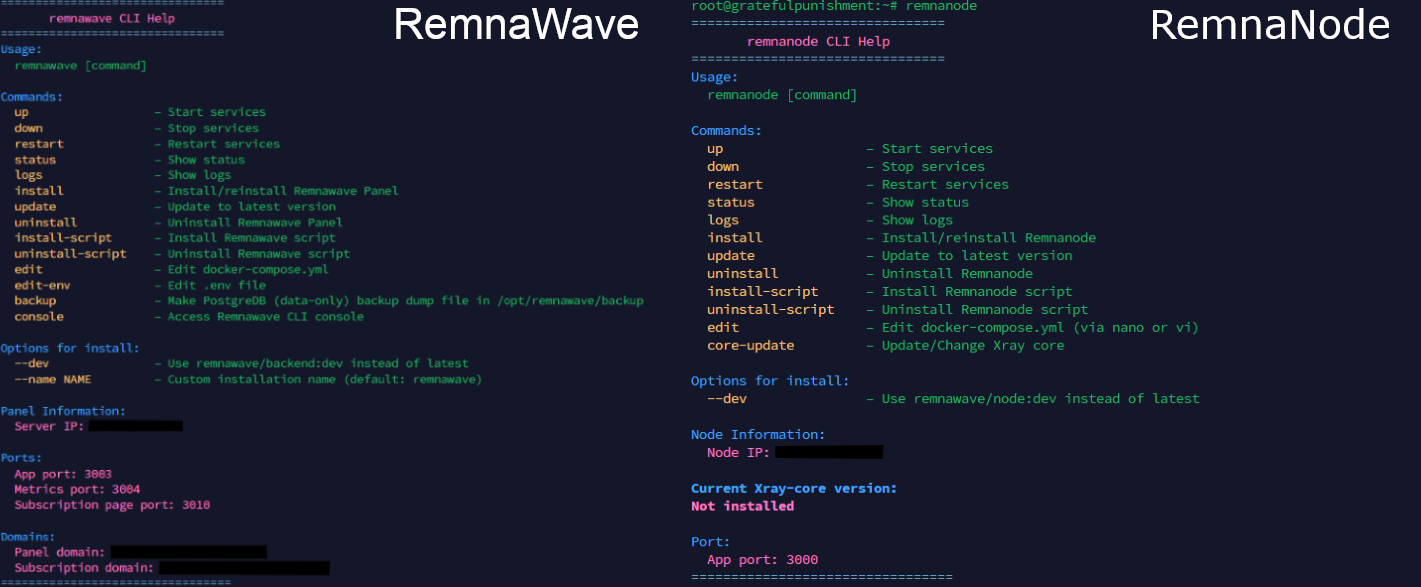This screenshot has width=1421, height=587.
Task: Click the 'Not installed' status text
Action: [742, 507]
